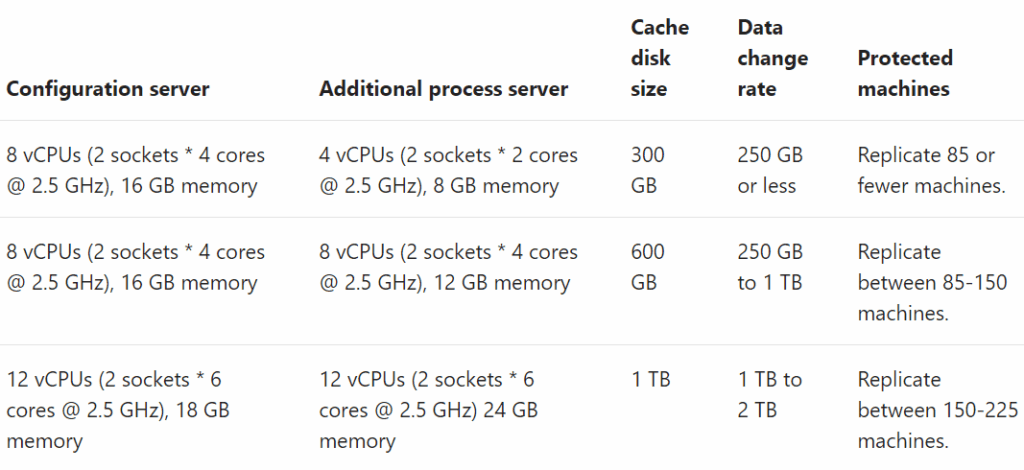Image resolution: width=1024 pixels, height=470 pixels.
Task: Select the "Data change rate" header
Action: click(x=772, y=58)
